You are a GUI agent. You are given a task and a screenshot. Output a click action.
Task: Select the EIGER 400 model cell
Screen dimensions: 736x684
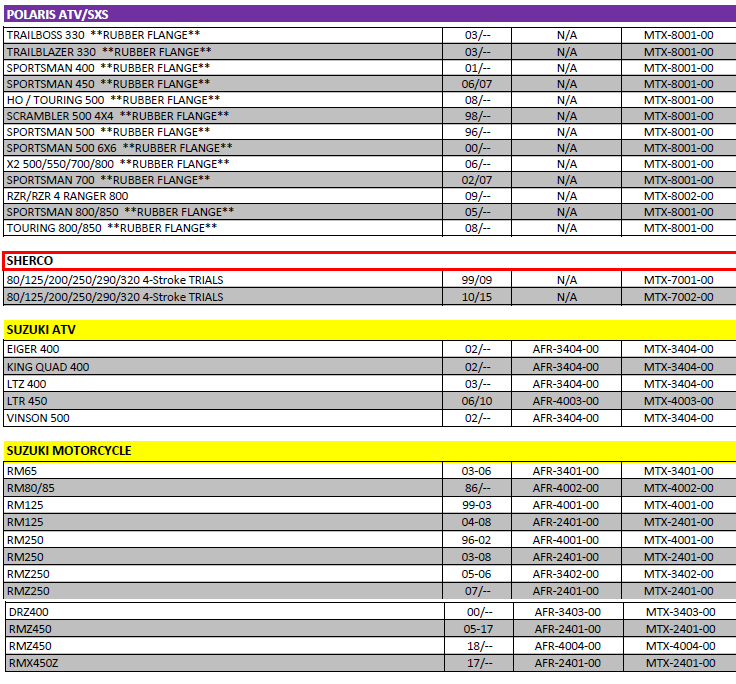[223, 349]
